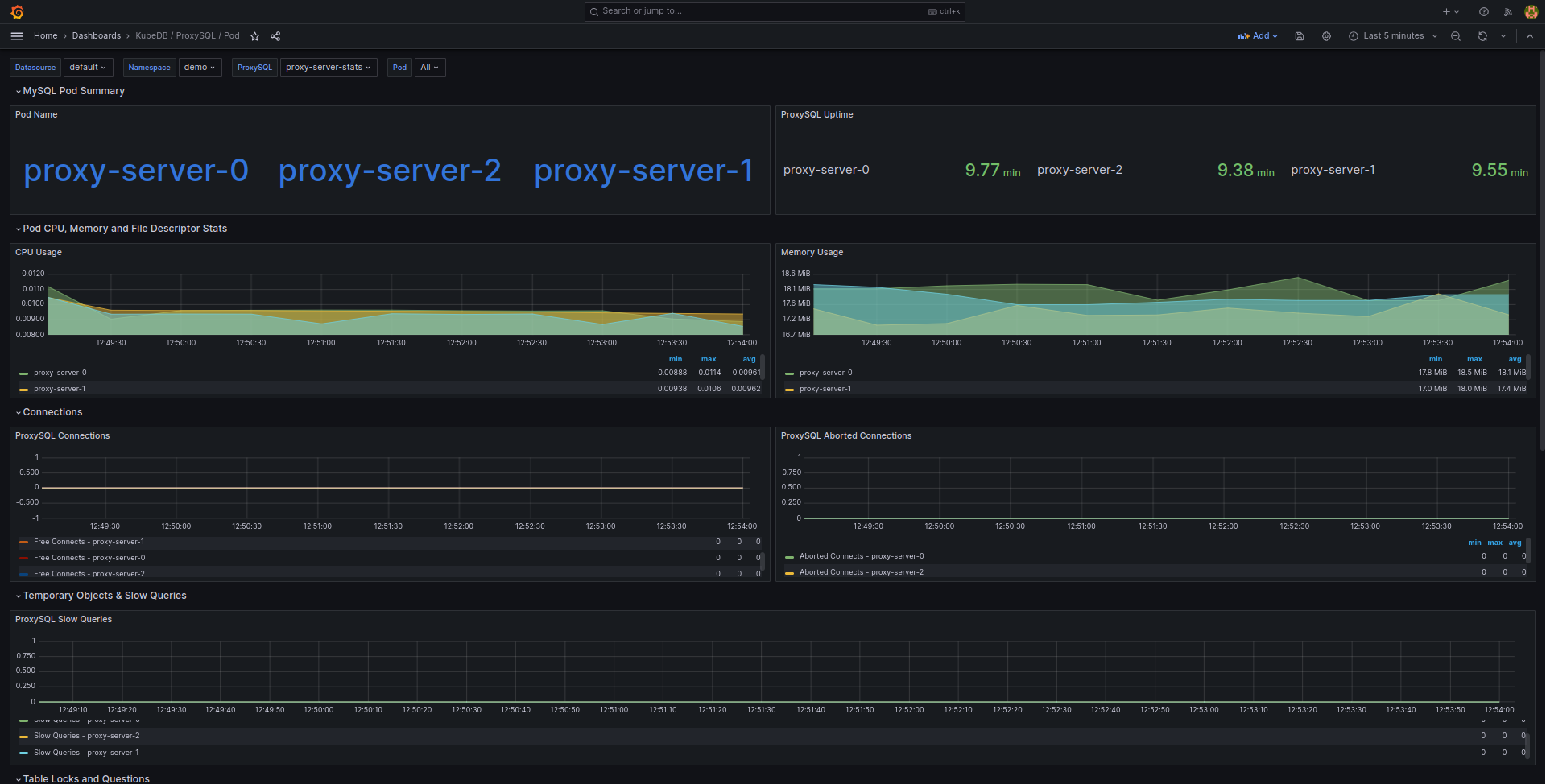Viewport: 1546px width, 784px height.
Task: Open the Grafana home via the logo icon
Action: (x=16, y=12)
